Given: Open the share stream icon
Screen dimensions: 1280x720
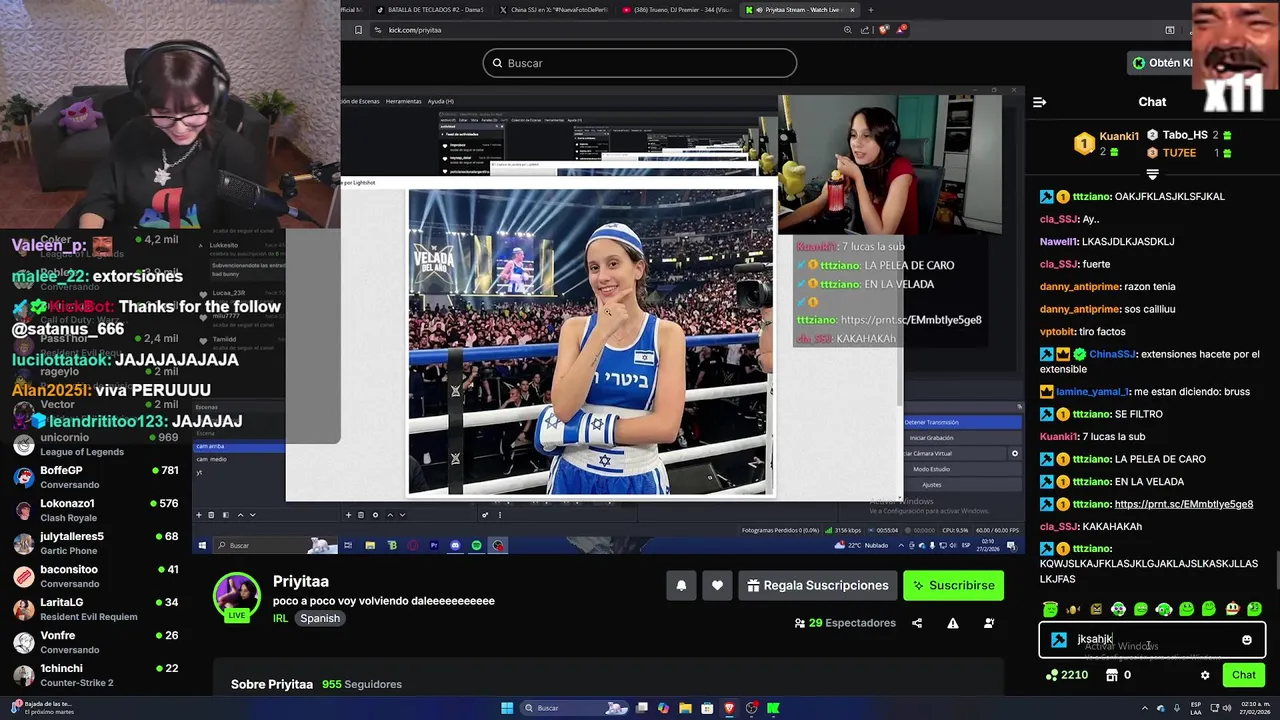Looking at the screenshot, I should tap(917, 623).
